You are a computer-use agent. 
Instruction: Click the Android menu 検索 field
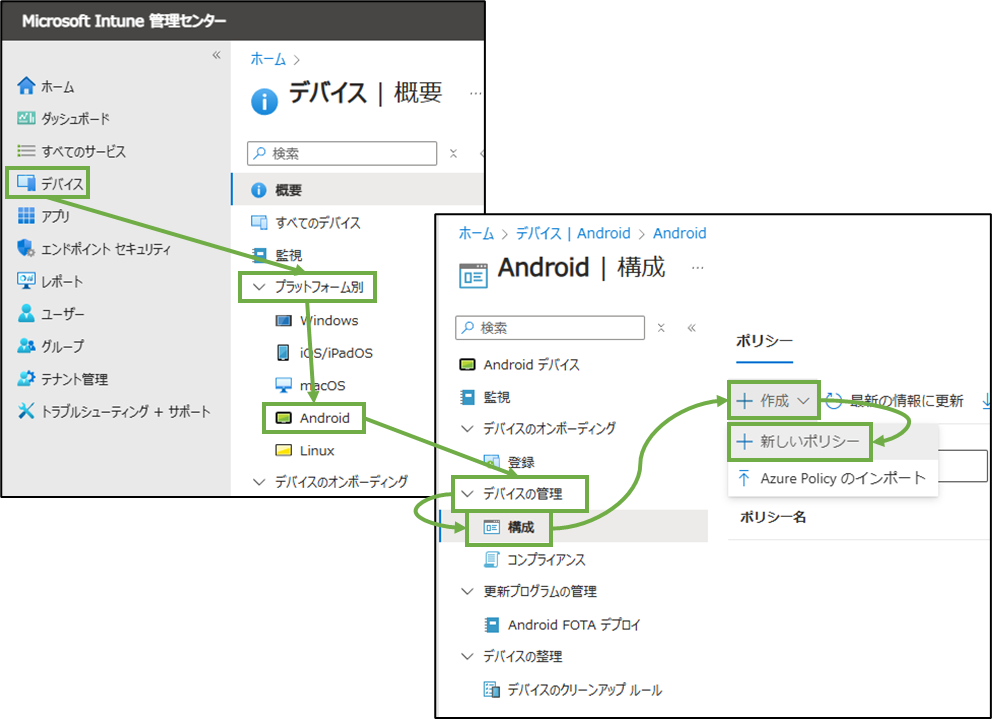pos(550,328)
